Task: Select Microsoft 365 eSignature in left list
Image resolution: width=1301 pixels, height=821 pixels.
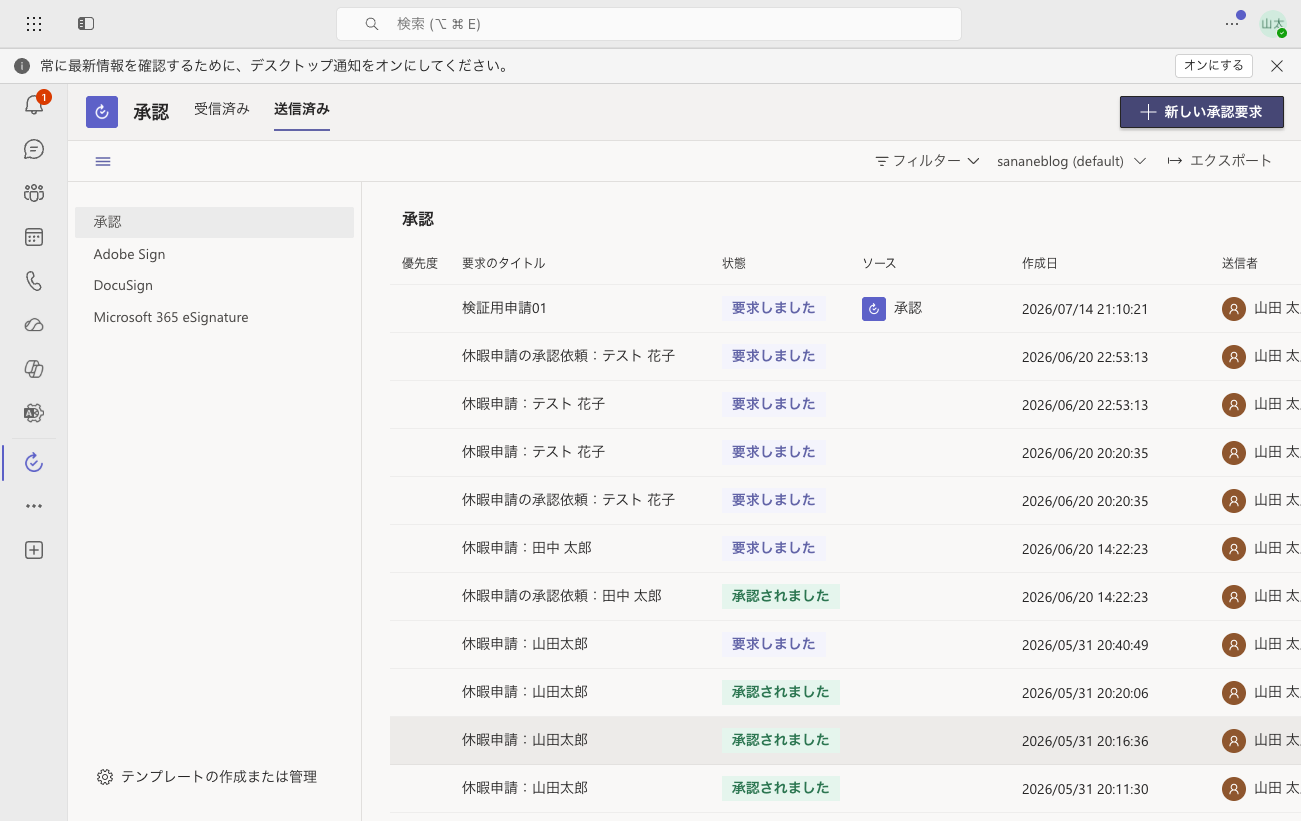Action: (214, 317)
